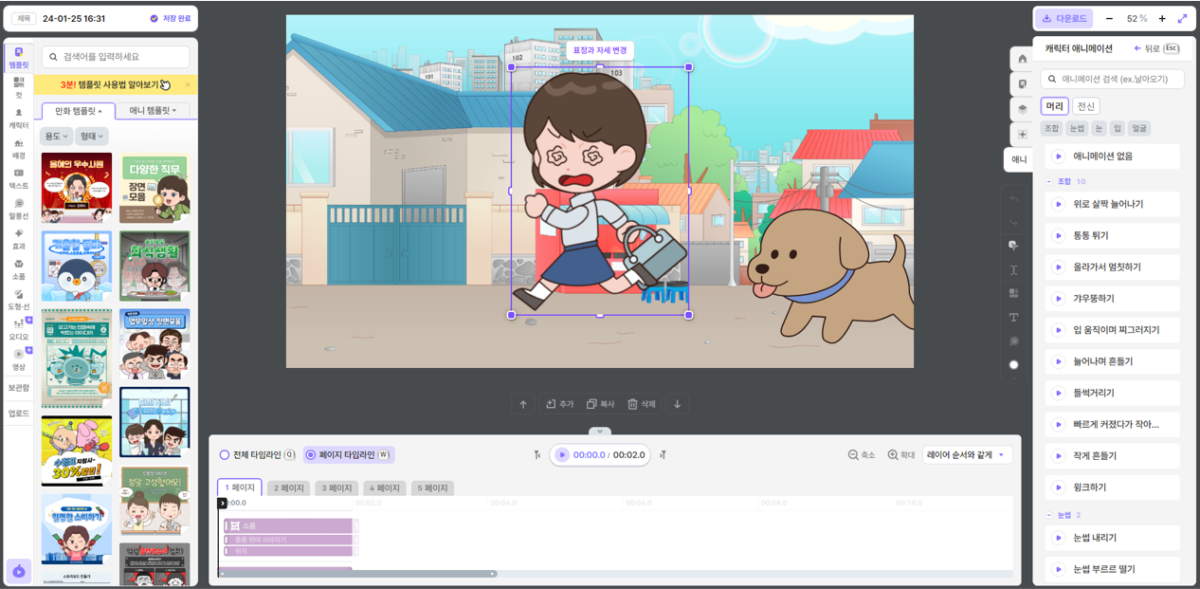Open the 레이어 순서와 같게 dropdown
The image size is (1200, 589).
pos(966,455)
